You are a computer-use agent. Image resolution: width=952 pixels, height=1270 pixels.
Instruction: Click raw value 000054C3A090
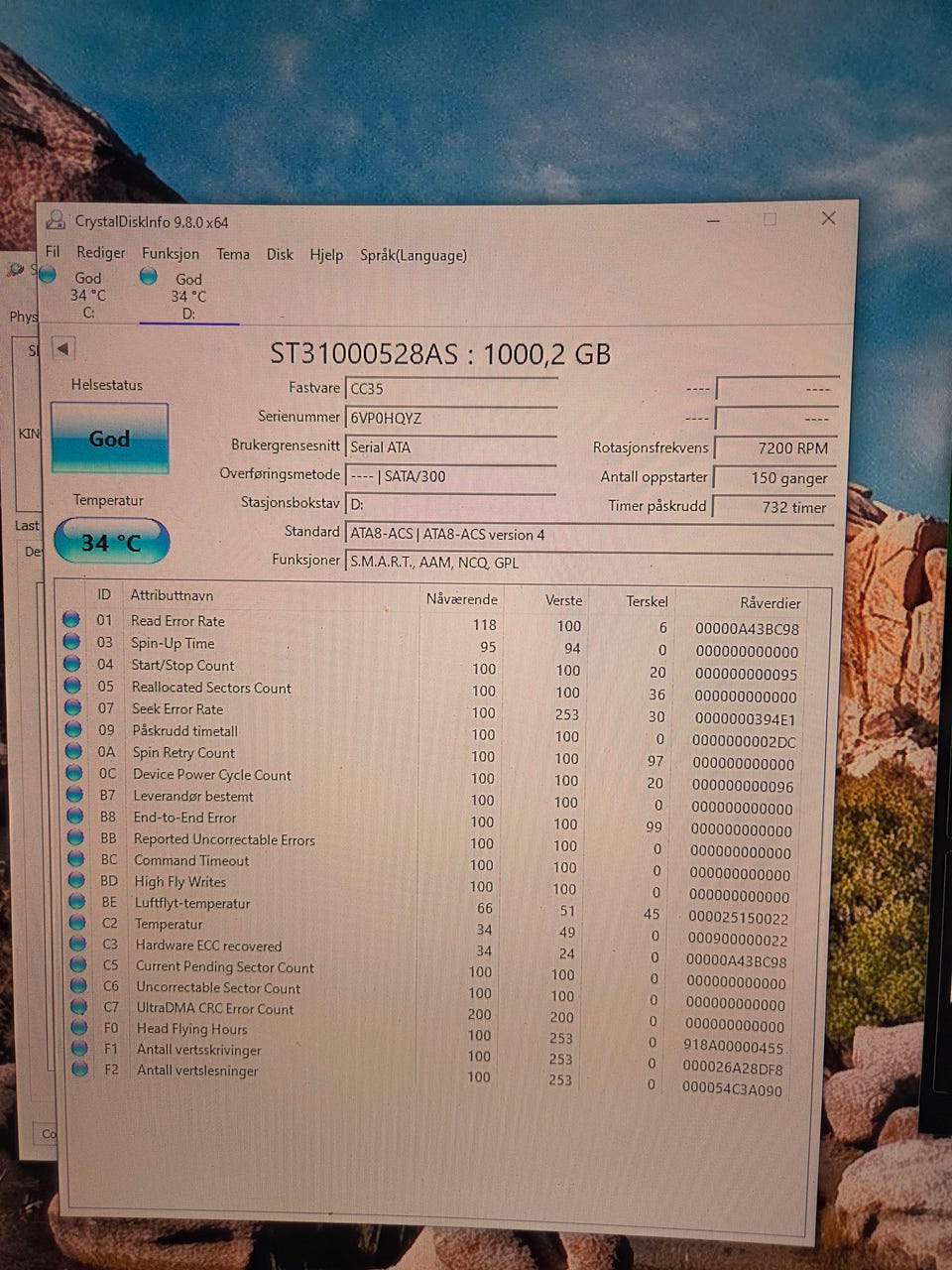coord(732,1088)
